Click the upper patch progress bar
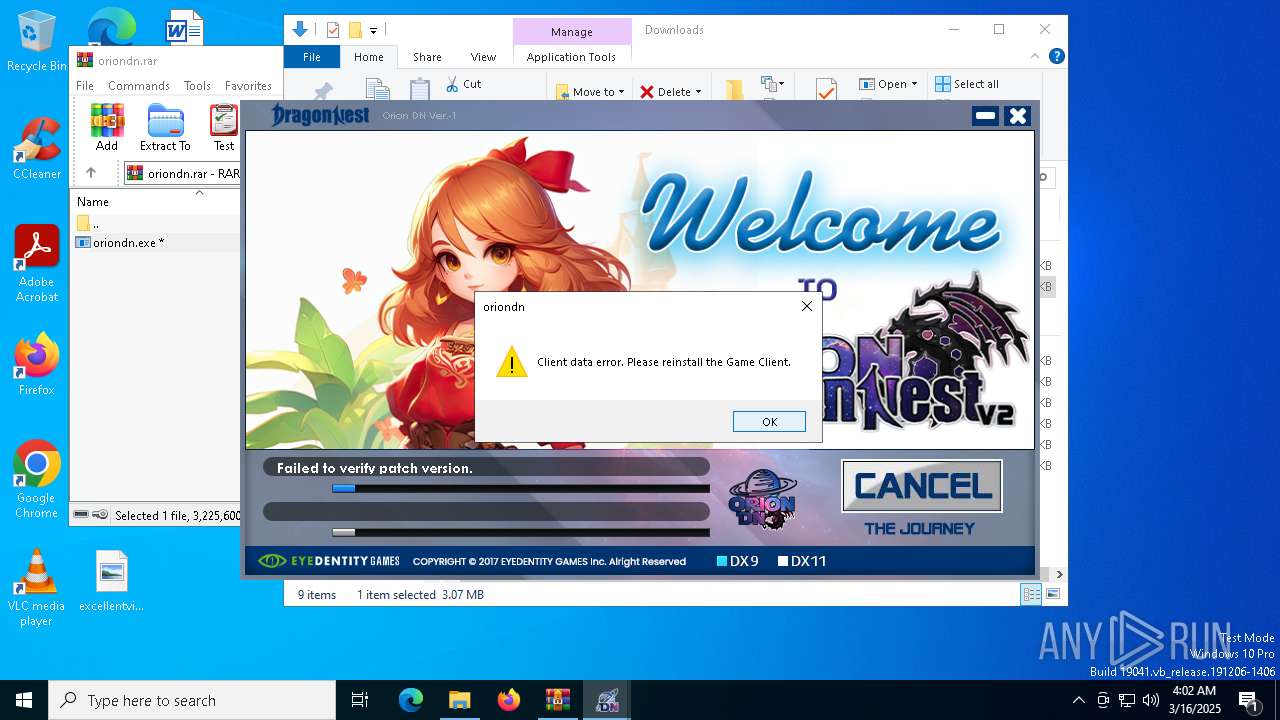The height and width of the screenshot is (720, 1280). [x=521, y=489]
